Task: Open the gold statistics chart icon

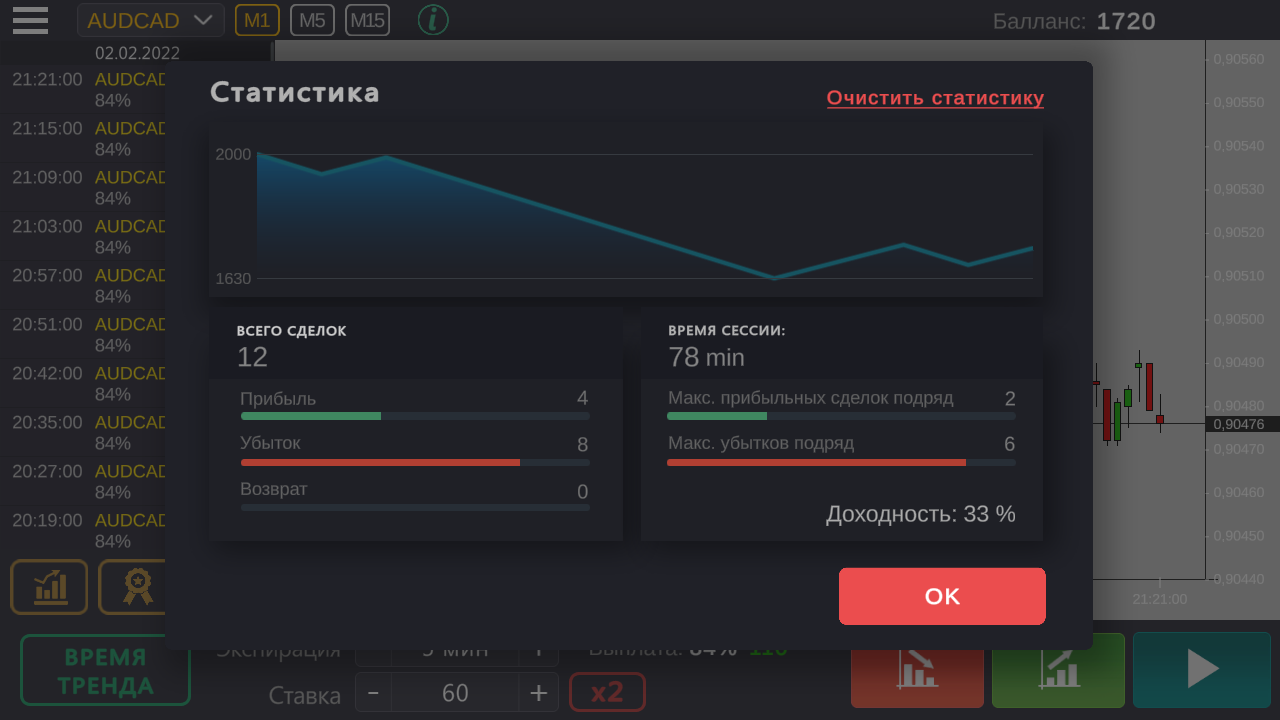Action: 48,587
